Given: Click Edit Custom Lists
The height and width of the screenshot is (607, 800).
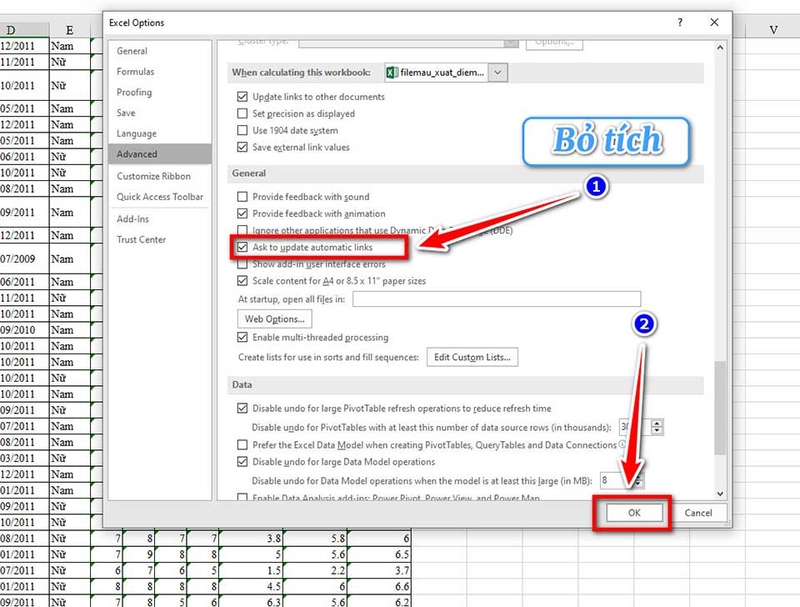Looking at the screenshot, I should [472, 357].
